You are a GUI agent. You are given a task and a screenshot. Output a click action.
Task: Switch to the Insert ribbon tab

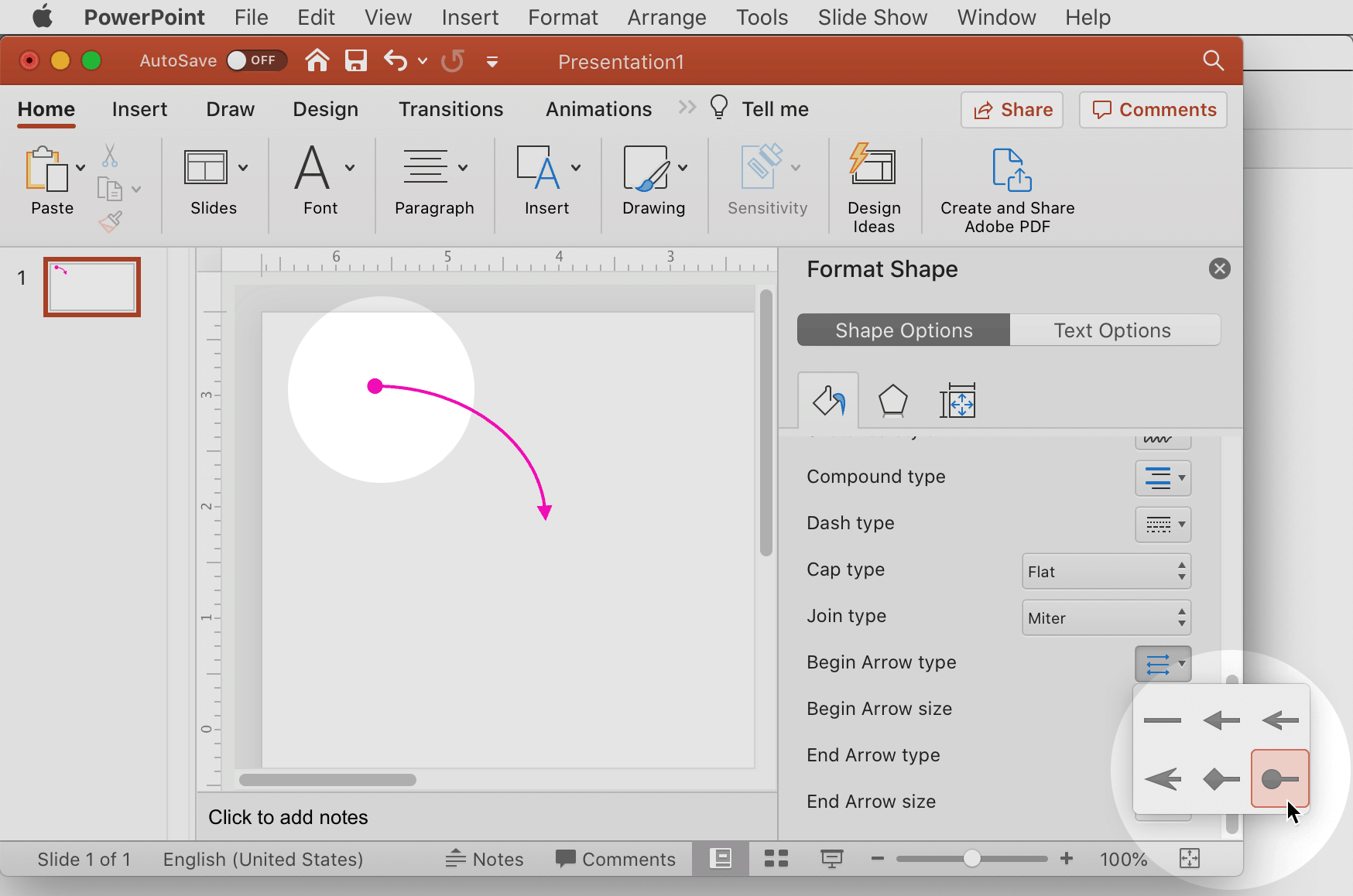click(x=139, y=109)
